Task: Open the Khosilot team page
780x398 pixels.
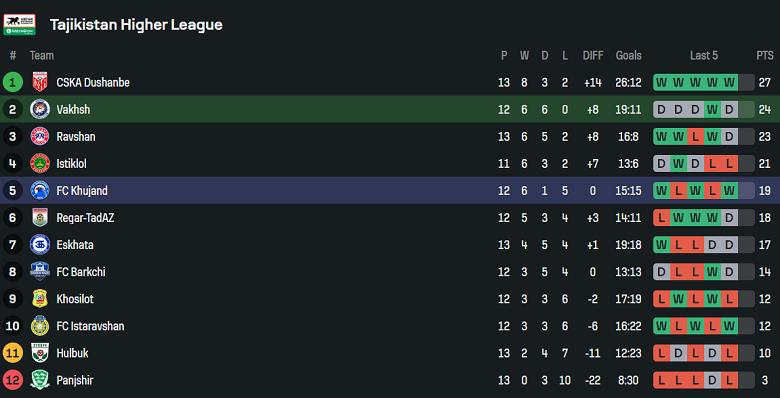Action: (x=75, y=299)
